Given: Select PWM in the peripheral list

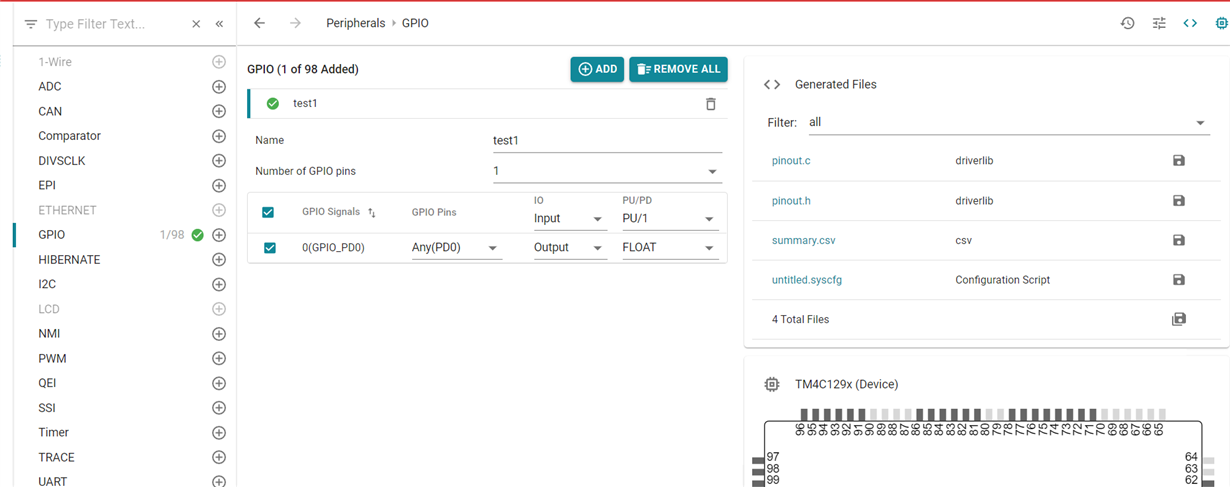Looking at the screenshot, I should tap(52, 358).
